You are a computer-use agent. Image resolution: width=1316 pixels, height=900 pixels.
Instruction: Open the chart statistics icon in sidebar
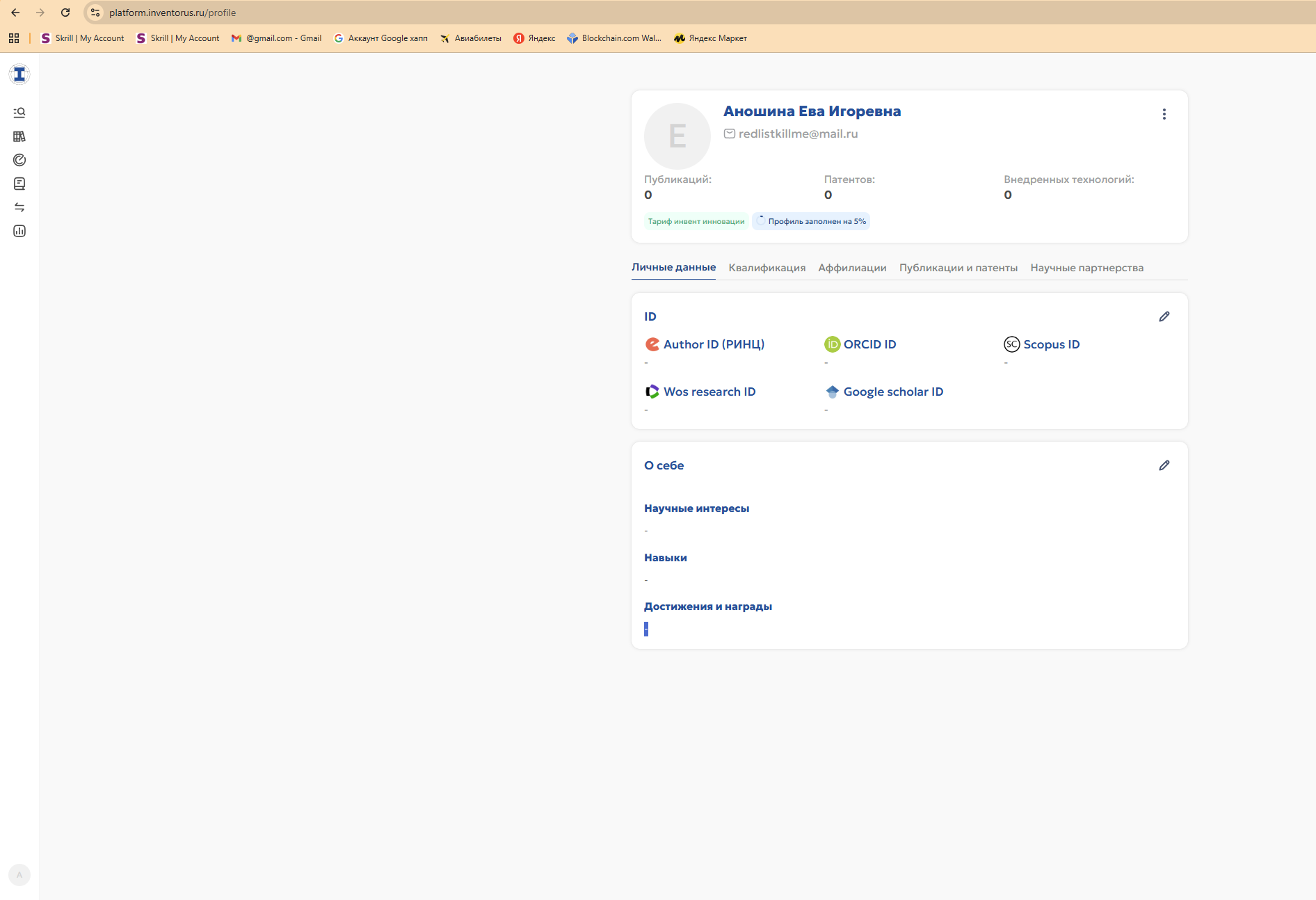click(19, 231)
